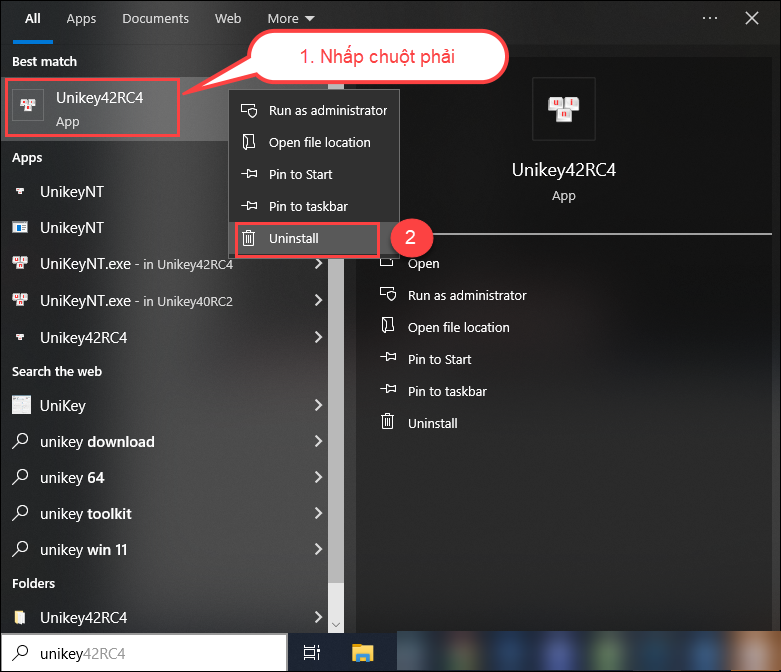Choose Pin to taskbar in context menu

click(314, 206)
